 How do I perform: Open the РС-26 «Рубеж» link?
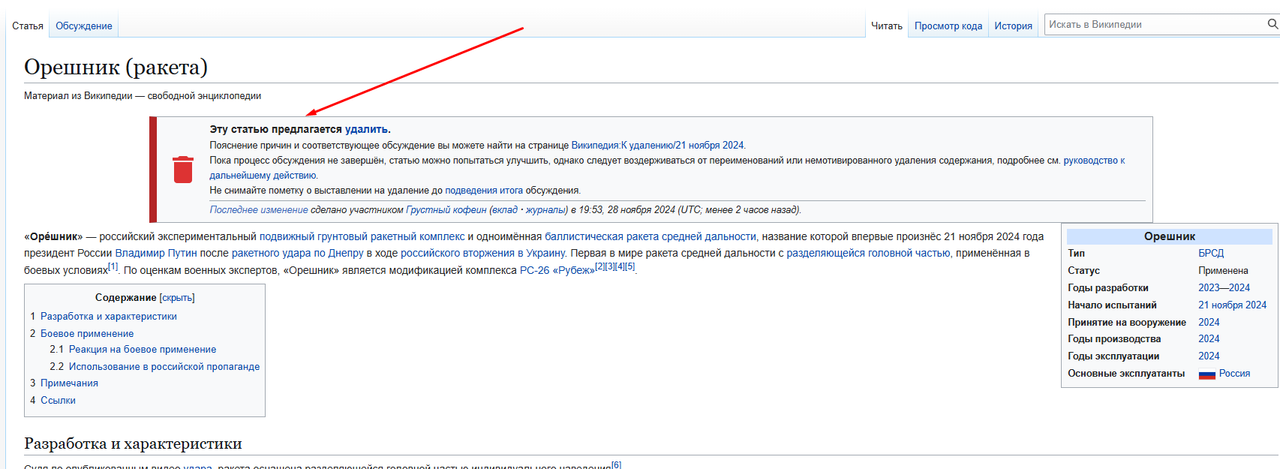click(x=557, y=270)
